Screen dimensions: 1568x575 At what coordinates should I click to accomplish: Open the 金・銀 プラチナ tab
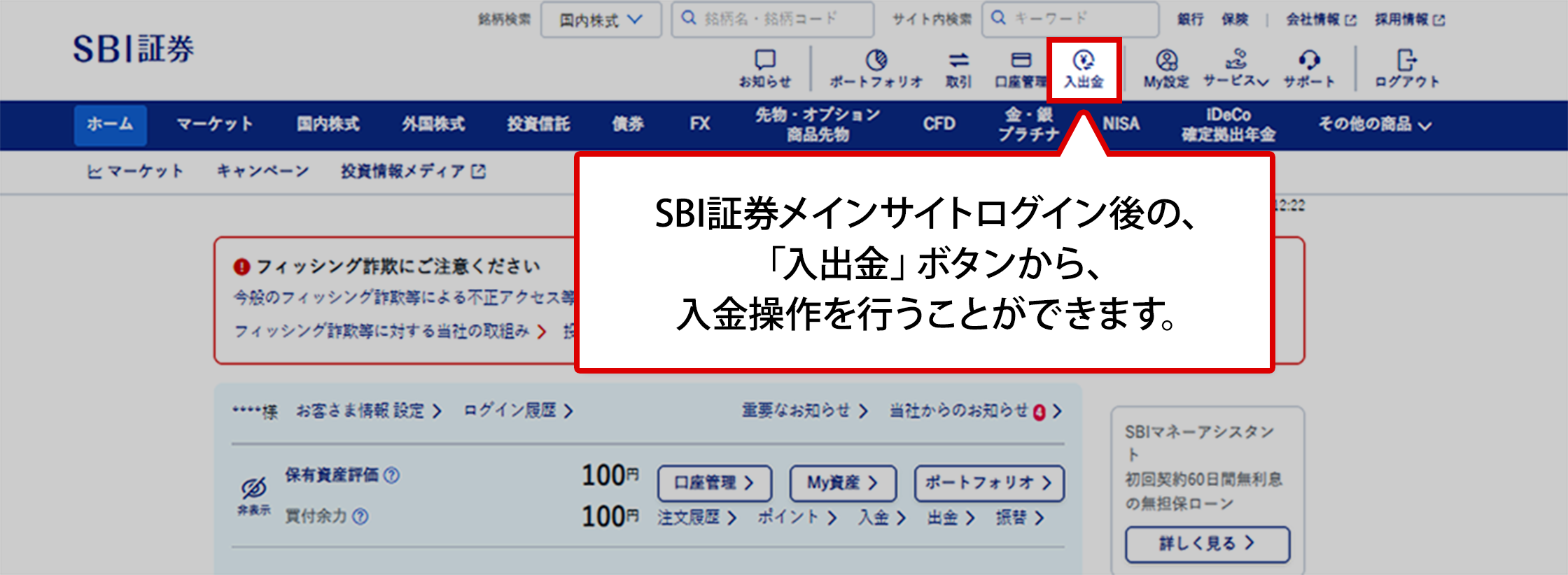(1029, 125)
